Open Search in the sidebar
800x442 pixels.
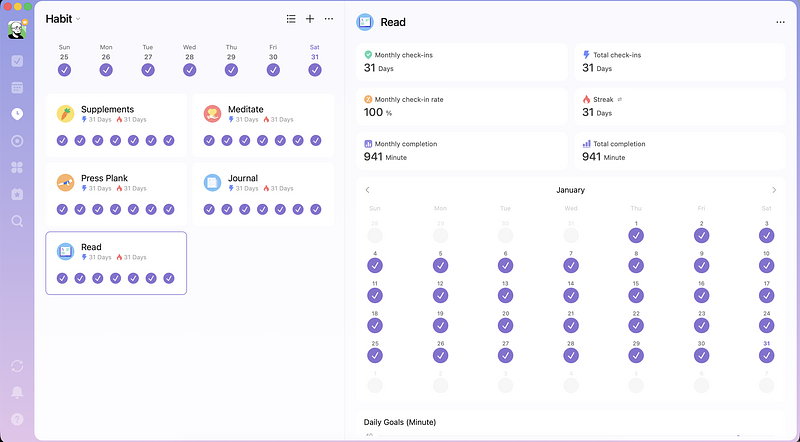[x=17, y=221]
